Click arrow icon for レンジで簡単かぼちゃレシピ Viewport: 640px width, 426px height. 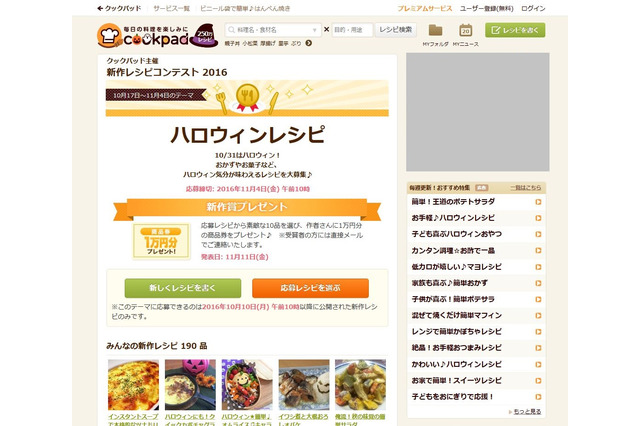pos(538,332)
